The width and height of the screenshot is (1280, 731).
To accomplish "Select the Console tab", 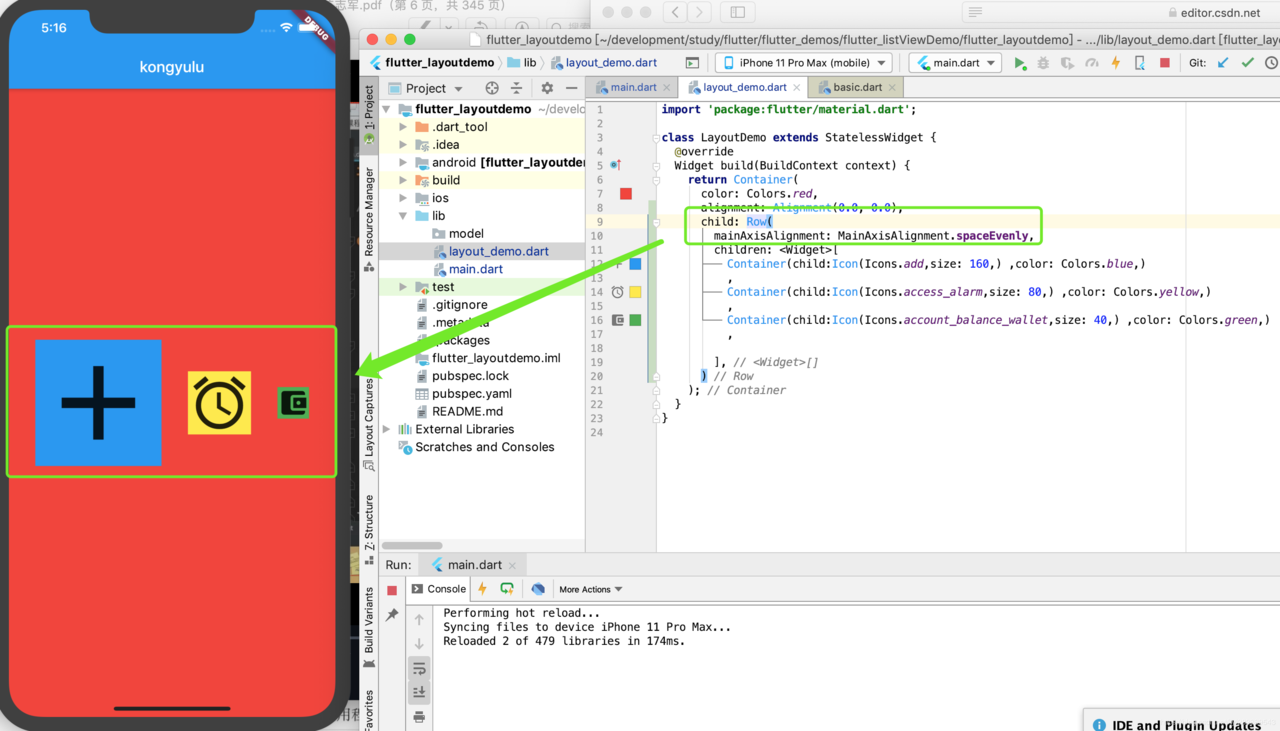I will point(439,589).
